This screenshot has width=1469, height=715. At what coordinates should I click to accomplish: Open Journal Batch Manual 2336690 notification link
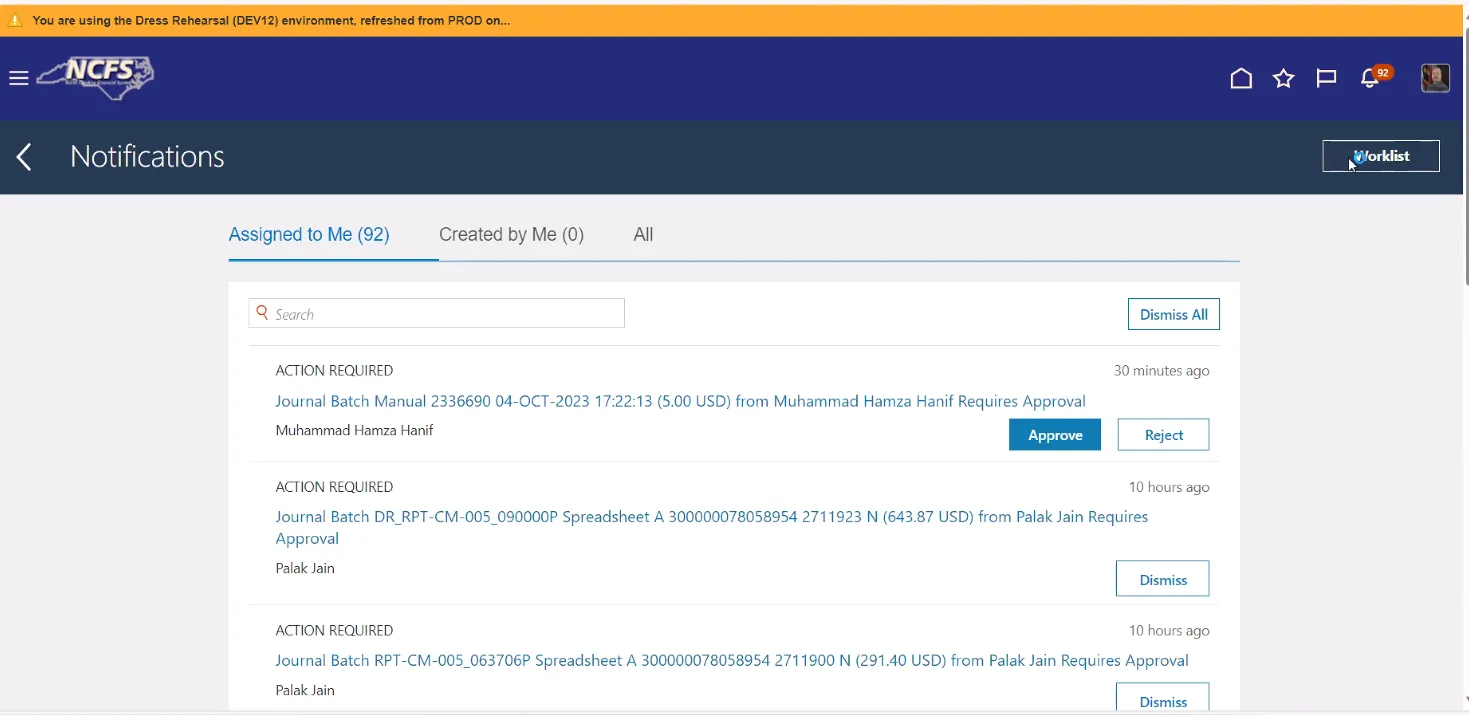680,401
